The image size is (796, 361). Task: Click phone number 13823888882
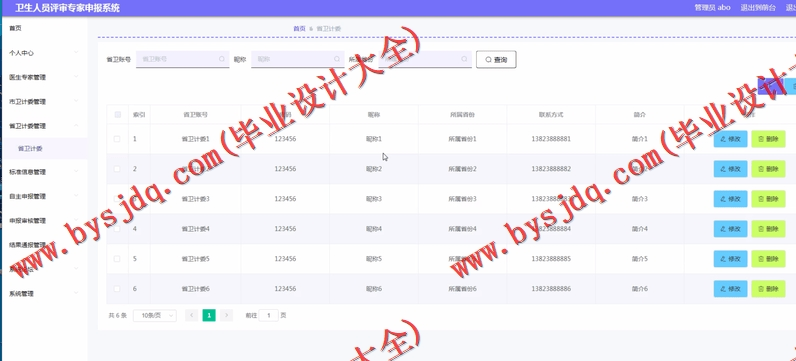pyautogui.click(x=551, y=169)
